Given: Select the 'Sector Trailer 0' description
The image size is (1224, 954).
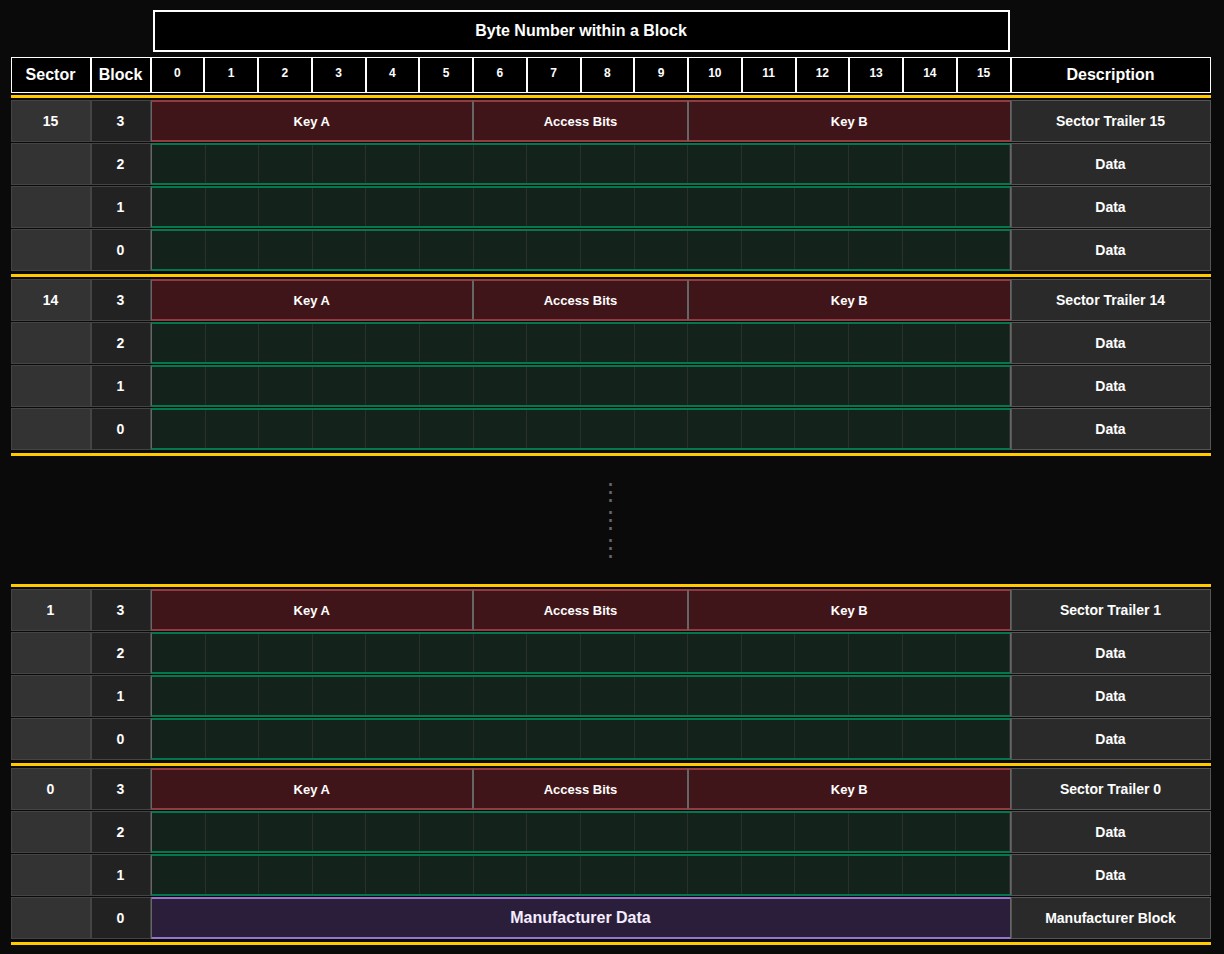Looking at the screenshot, I should [x=1110, y=790].
